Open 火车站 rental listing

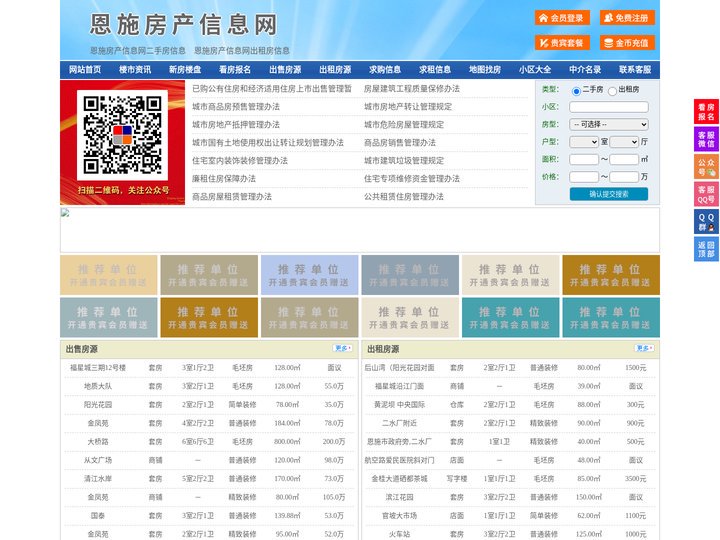tap(399, 534)
